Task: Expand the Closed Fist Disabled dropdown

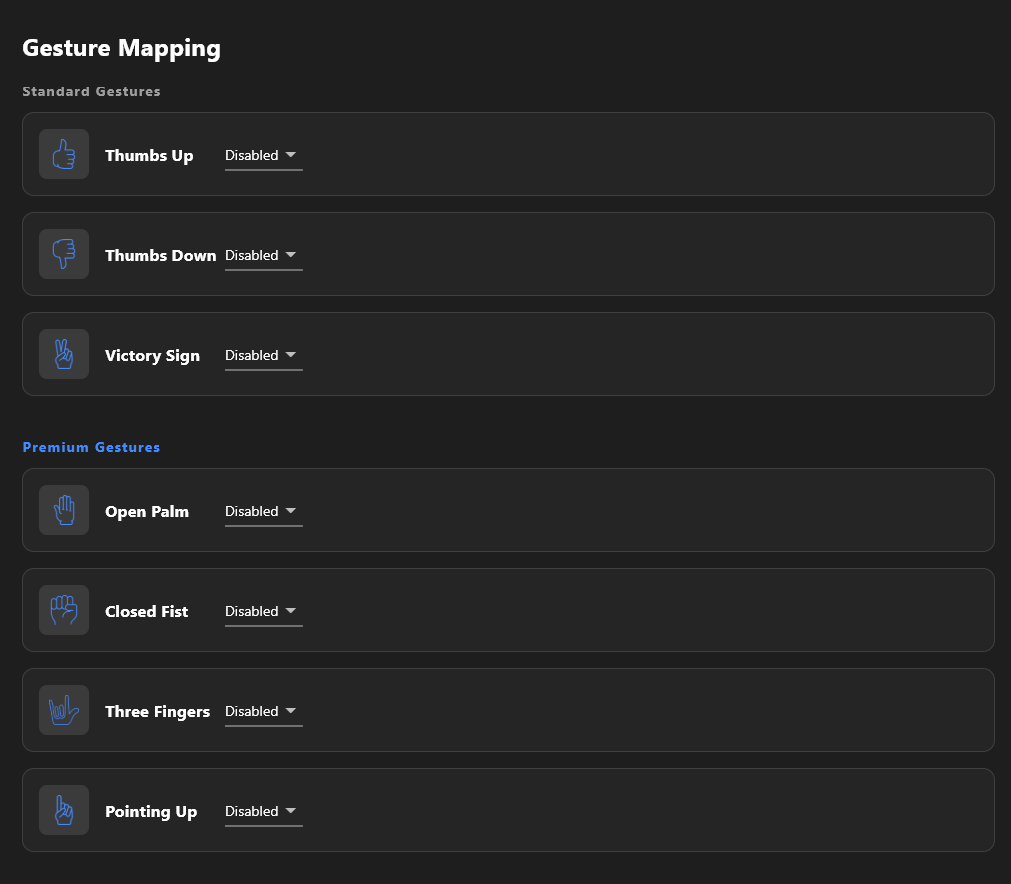Action: tap(264, 612)
